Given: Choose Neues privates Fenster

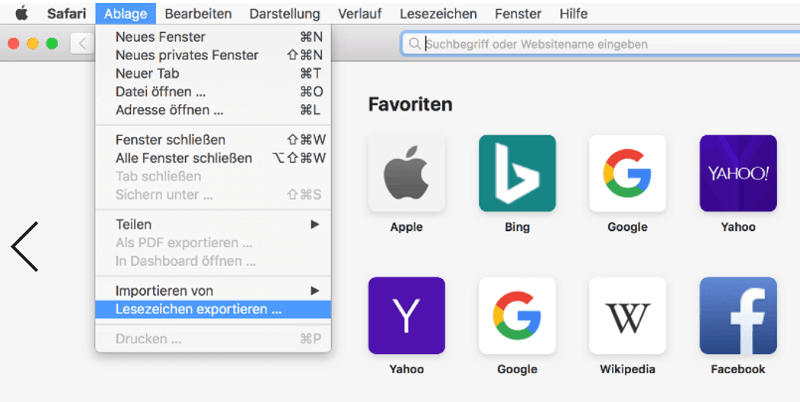Looking at the screenshot, I should [213, 55].
